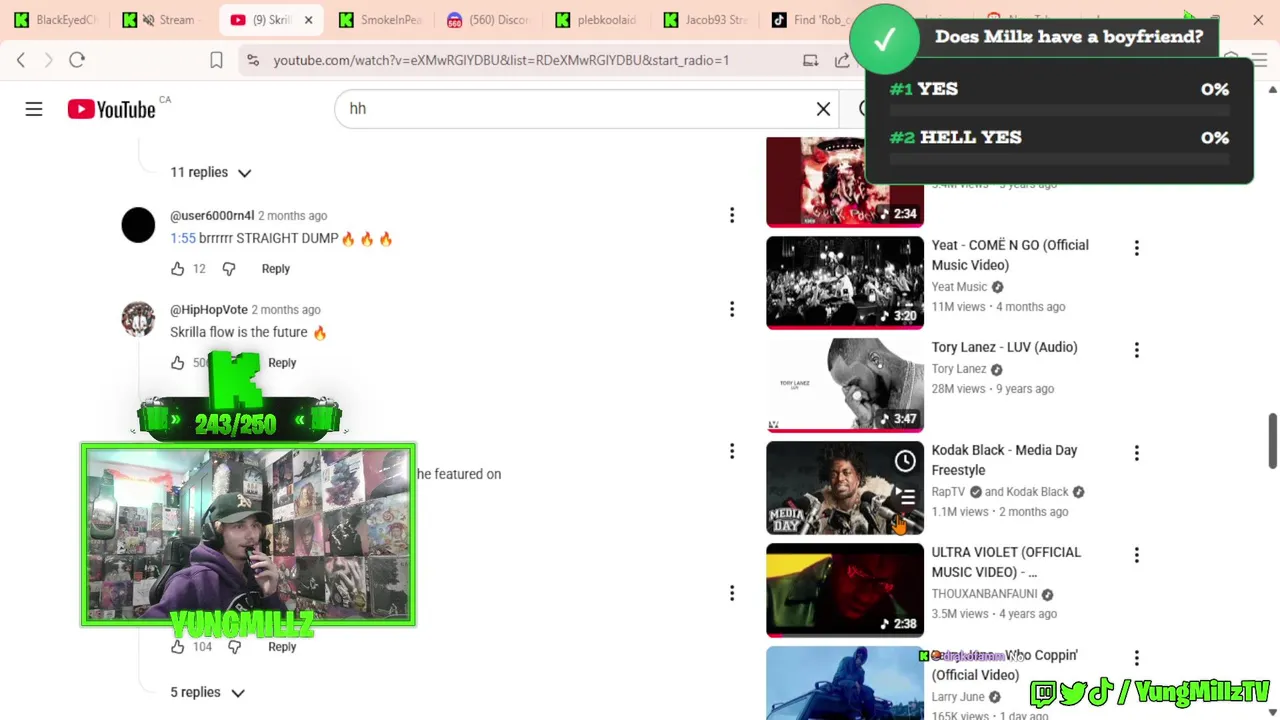Add Kodak Black video to Watch Later
Image resolution: width=1280 pixels, height=720 pixels.
click(905, 460)
